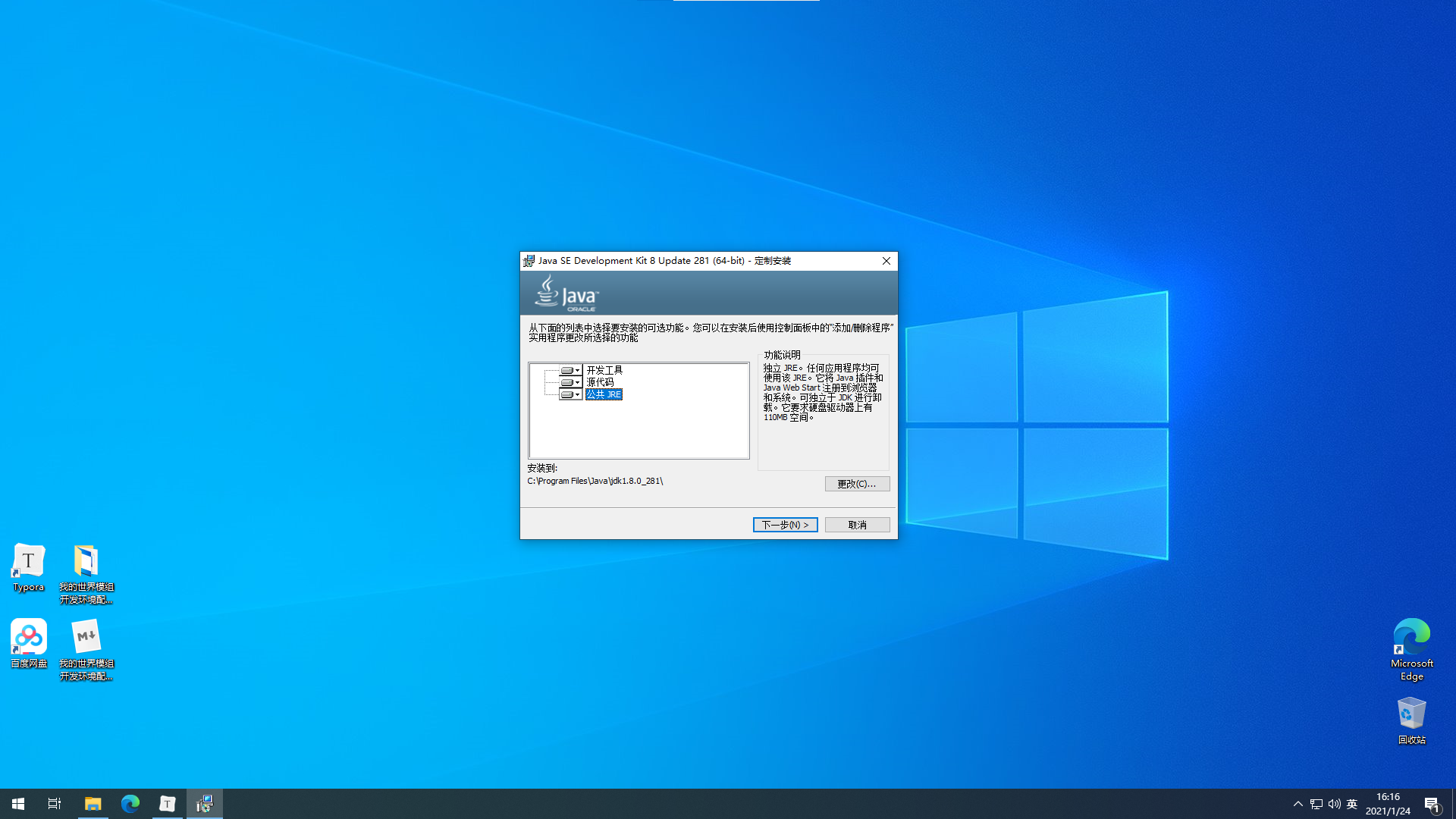Open the Windows Start menu
The image size is (1456, 819).
coord(18,804)
